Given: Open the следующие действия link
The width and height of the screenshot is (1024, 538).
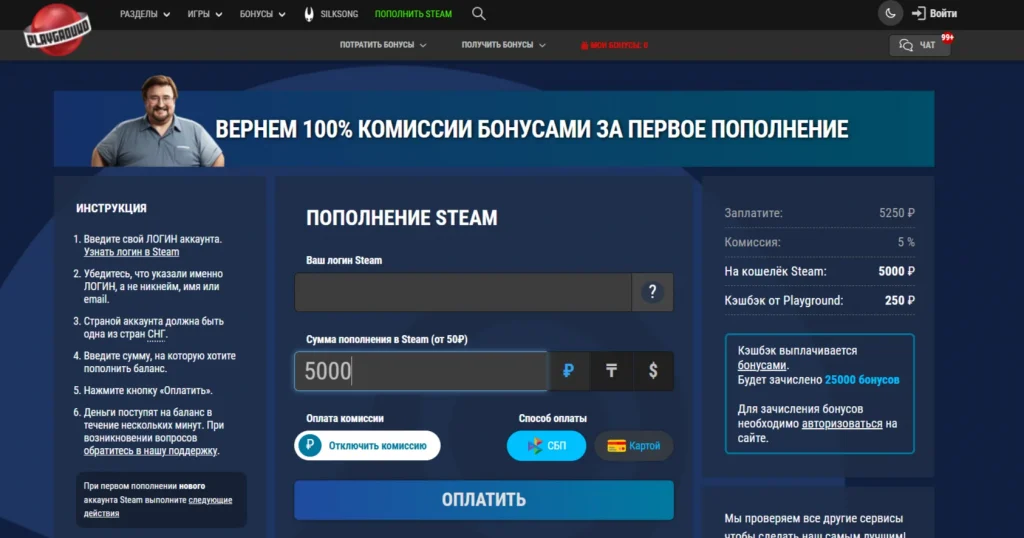Looking at the screenshot, I should coord(157,507).
